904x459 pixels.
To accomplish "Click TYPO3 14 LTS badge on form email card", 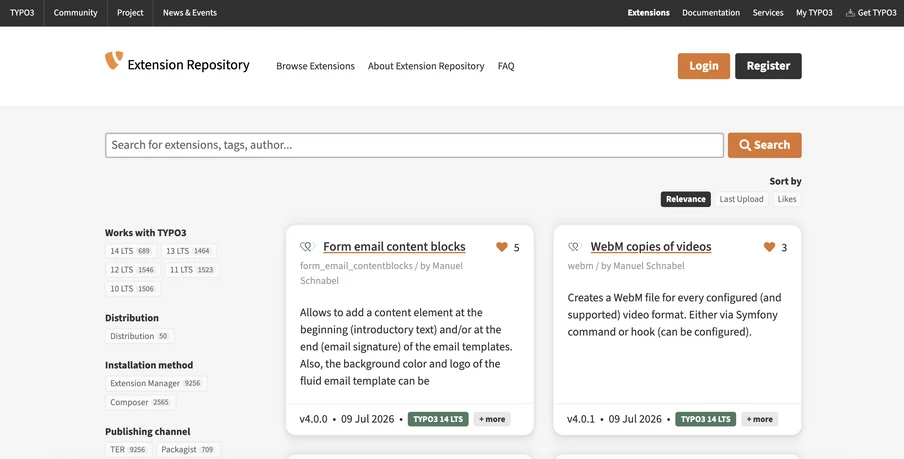I will (x=438, y=419).
